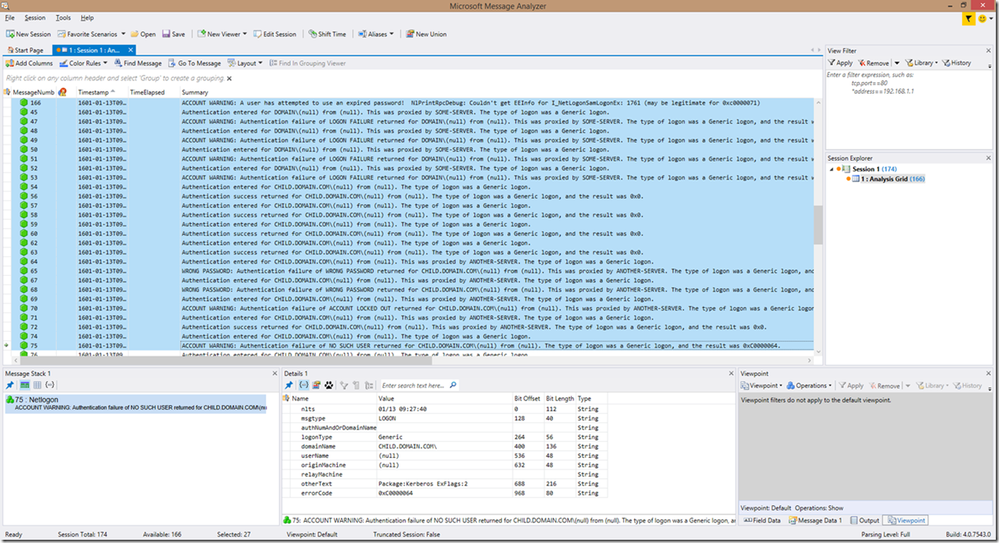Save the session with the Save button
The width and height of the screenshot is (999, 543).
[173, 34]
